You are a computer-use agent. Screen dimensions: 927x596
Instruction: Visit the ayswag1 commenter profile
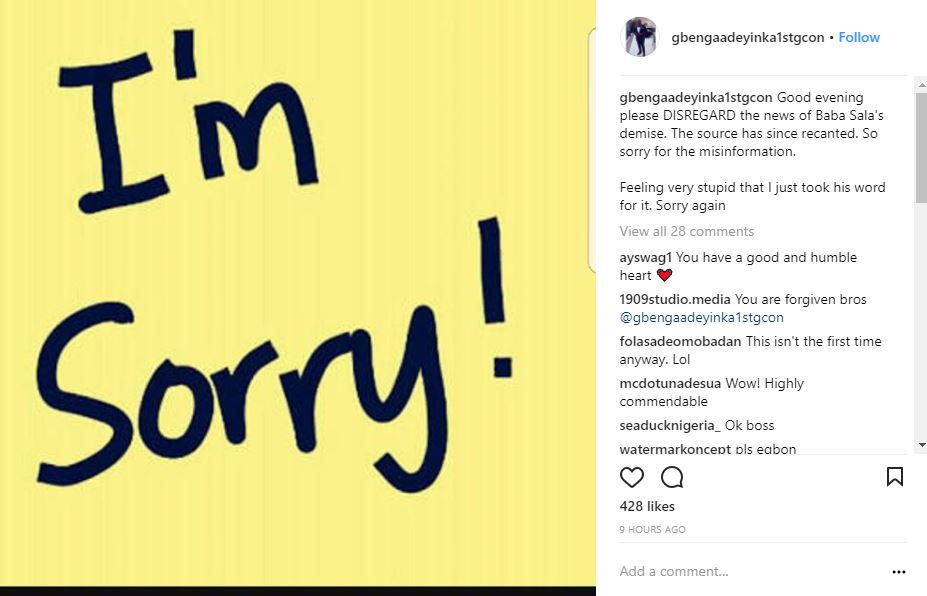pos(646,257)
